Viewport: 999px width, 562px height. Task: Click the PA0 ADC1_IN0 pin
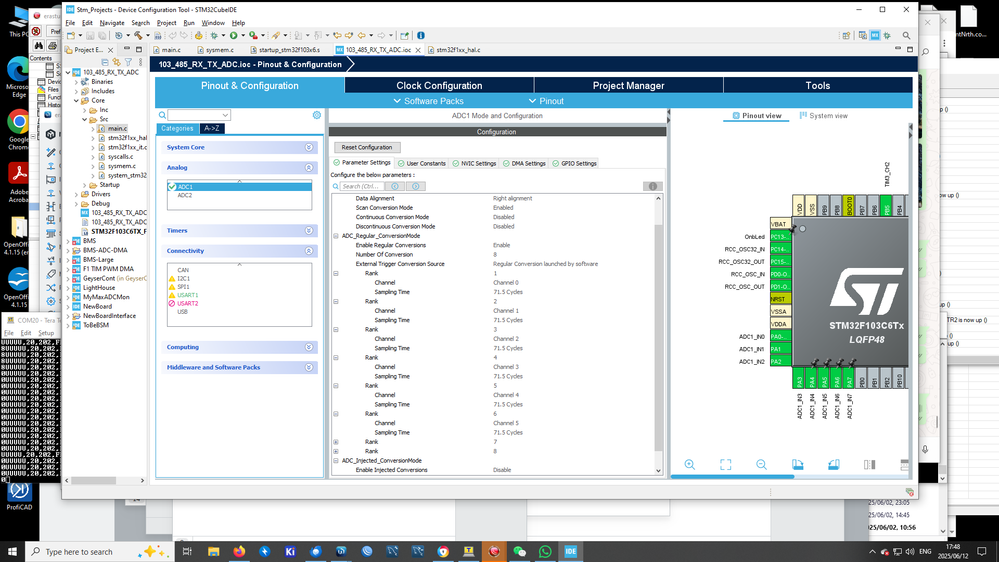click(780, 336)
